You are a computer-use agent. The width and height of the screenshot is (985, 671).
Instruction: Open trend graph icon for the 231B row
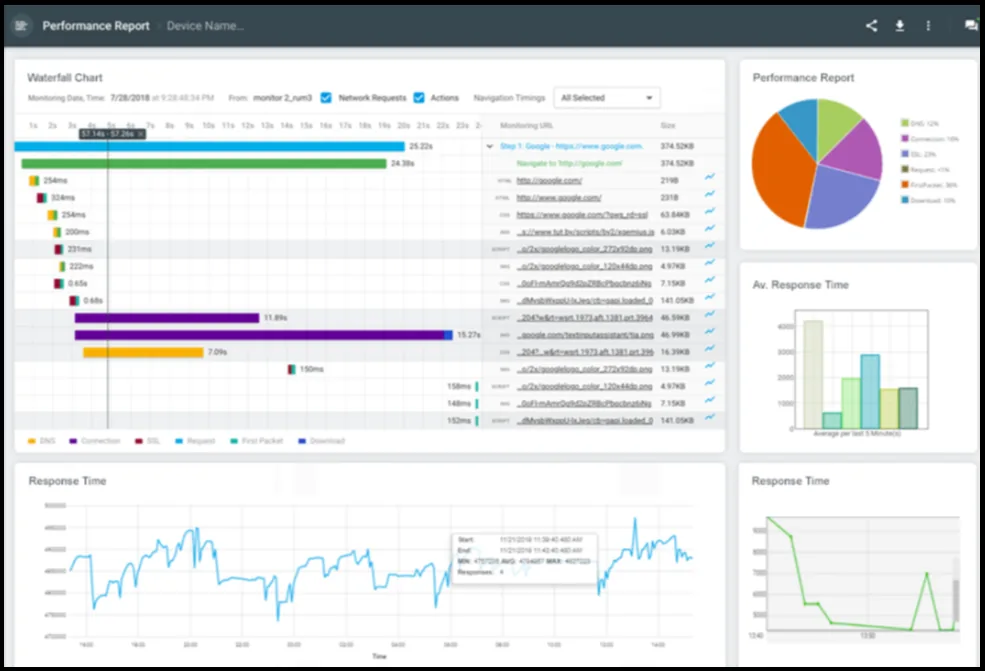[x=709, y=194]
